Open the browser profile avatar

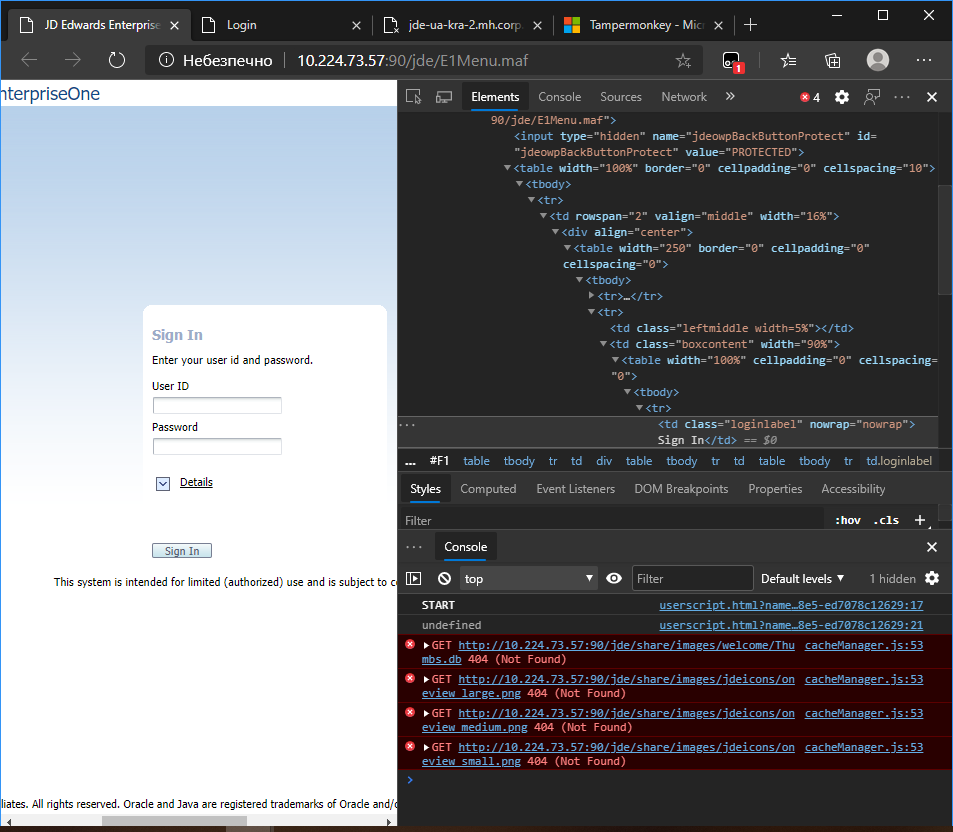[878, 60]
